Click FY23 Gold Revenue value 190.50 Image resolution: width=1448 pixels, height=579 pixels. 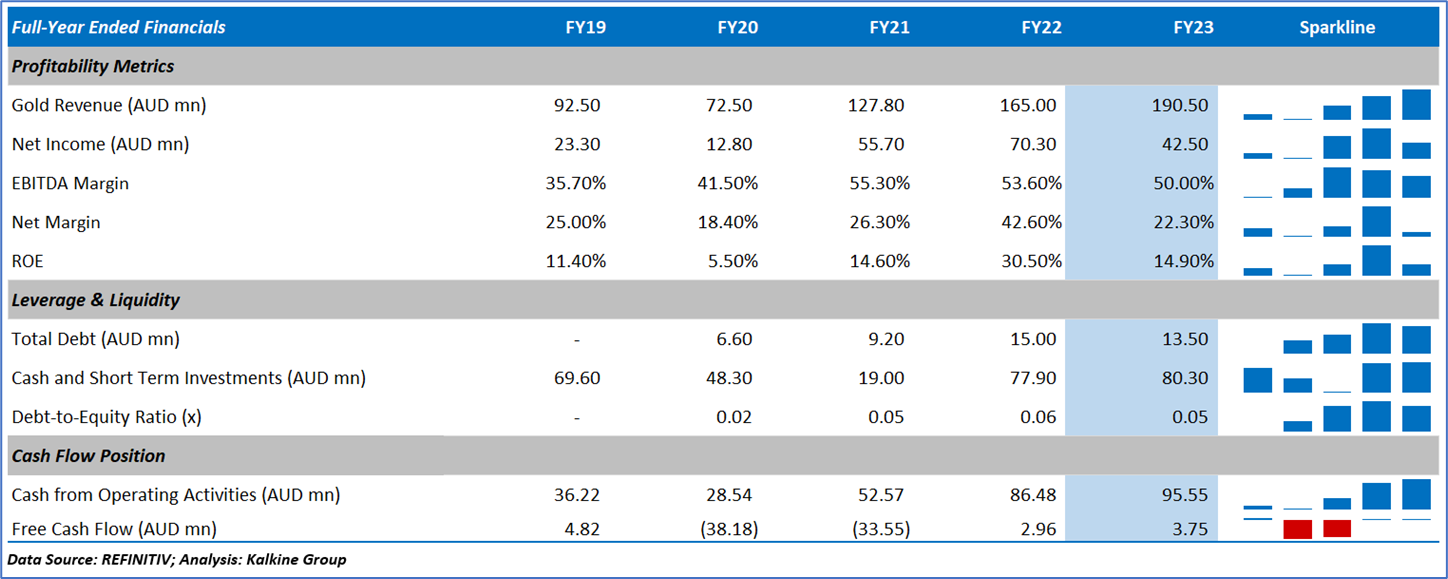point(1179,105)
